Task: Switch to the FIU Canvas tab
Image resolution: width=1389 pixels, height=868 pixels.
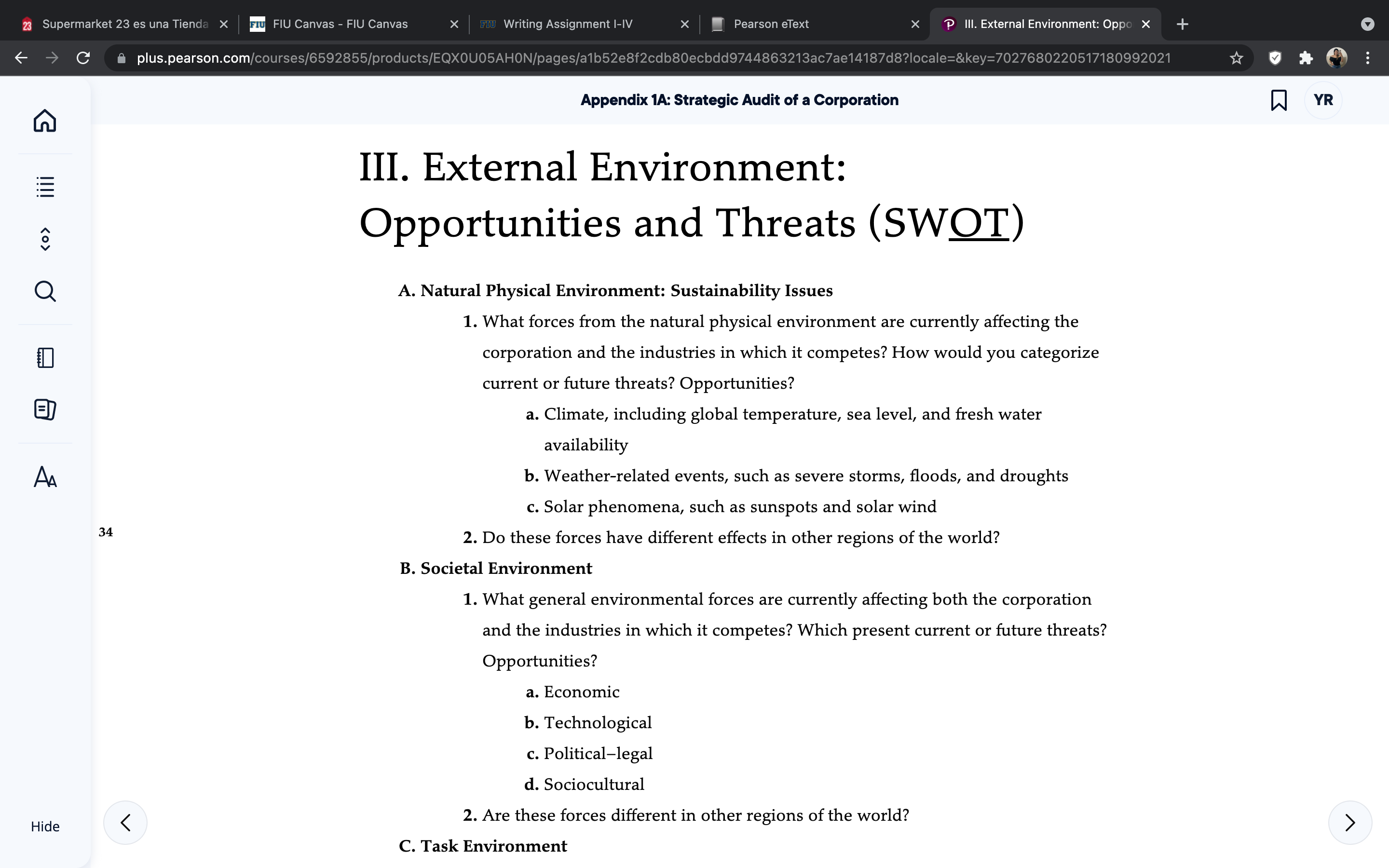Action: [x=354, y=24]
